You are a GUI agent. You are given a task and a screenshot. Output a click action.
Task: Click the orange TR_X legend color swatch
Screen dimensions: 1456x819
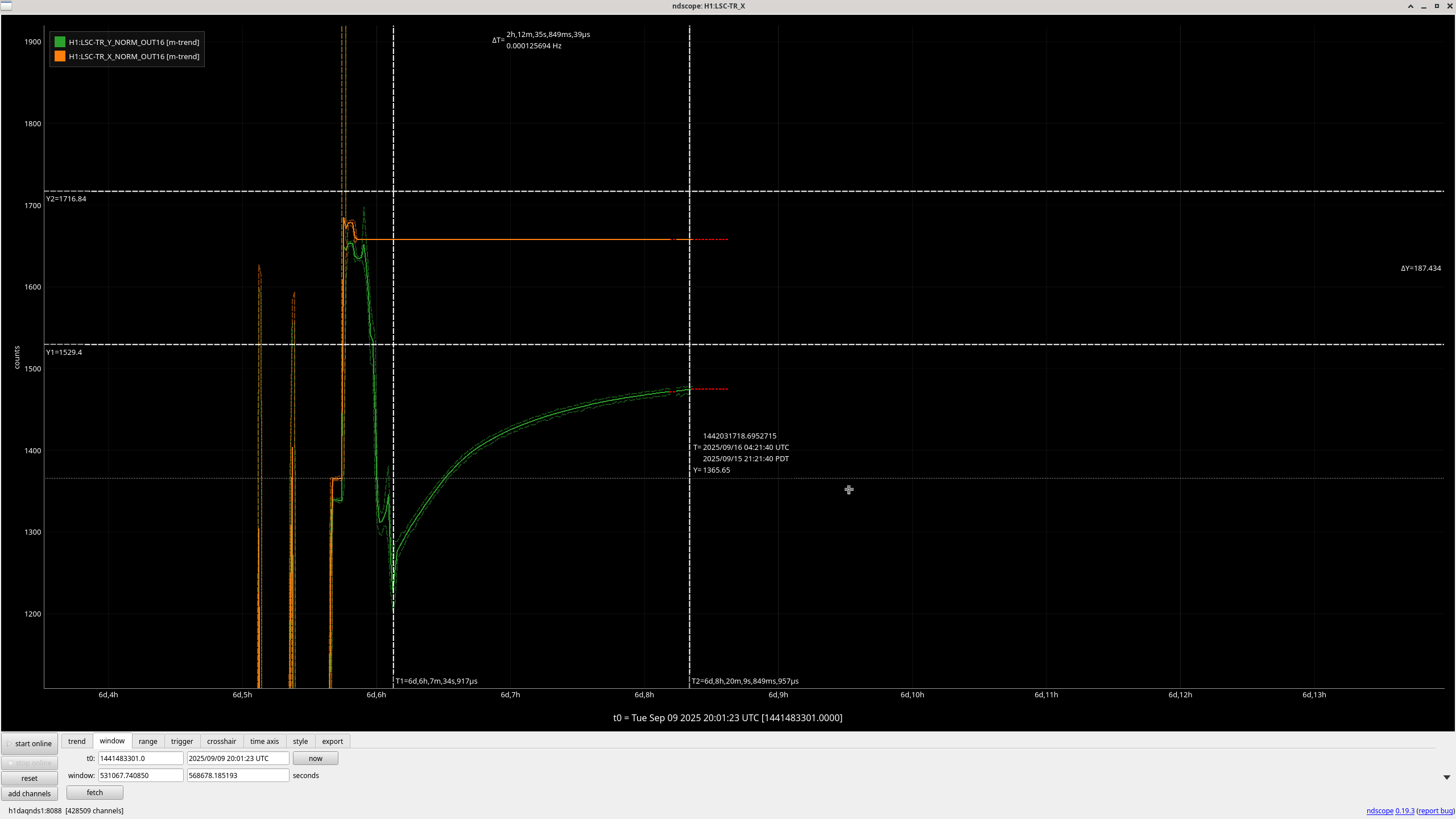[60, 56]
